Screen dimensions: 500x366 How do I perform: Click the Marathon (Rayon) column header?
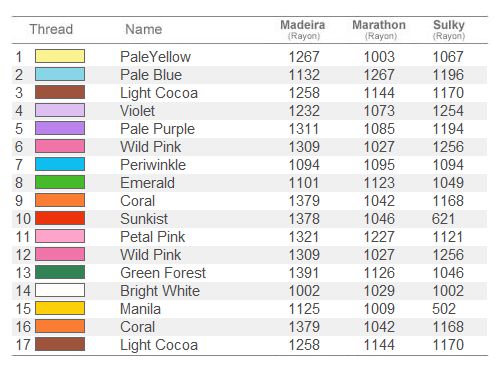(x=379, y=30)
